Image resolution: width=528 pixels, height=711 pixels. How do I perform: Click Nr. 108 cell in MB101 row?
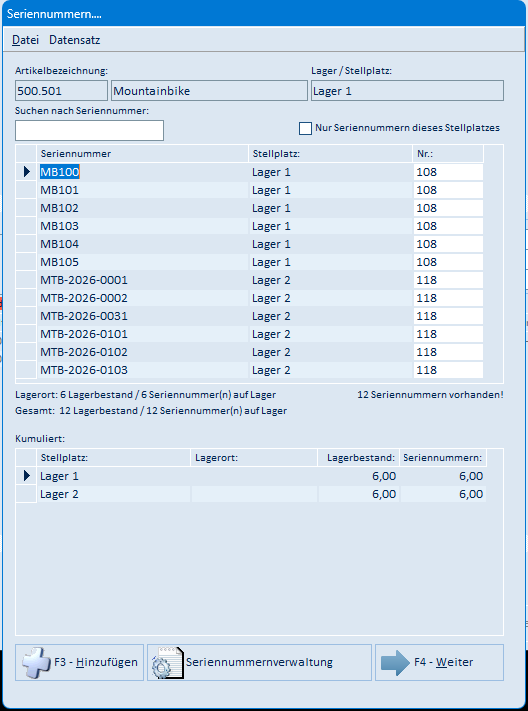(448, 190)
